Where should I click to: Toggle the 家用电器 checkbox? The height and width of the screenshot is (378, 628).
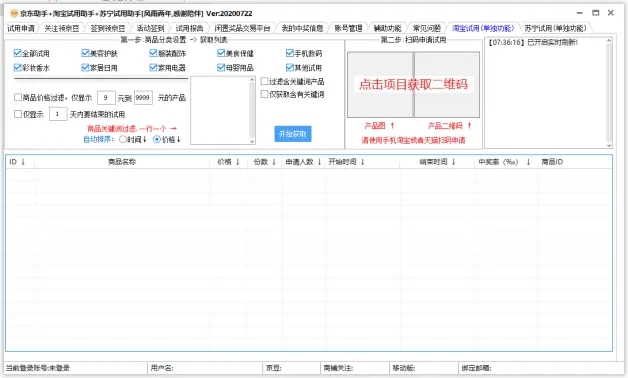[x=153, y=67]
